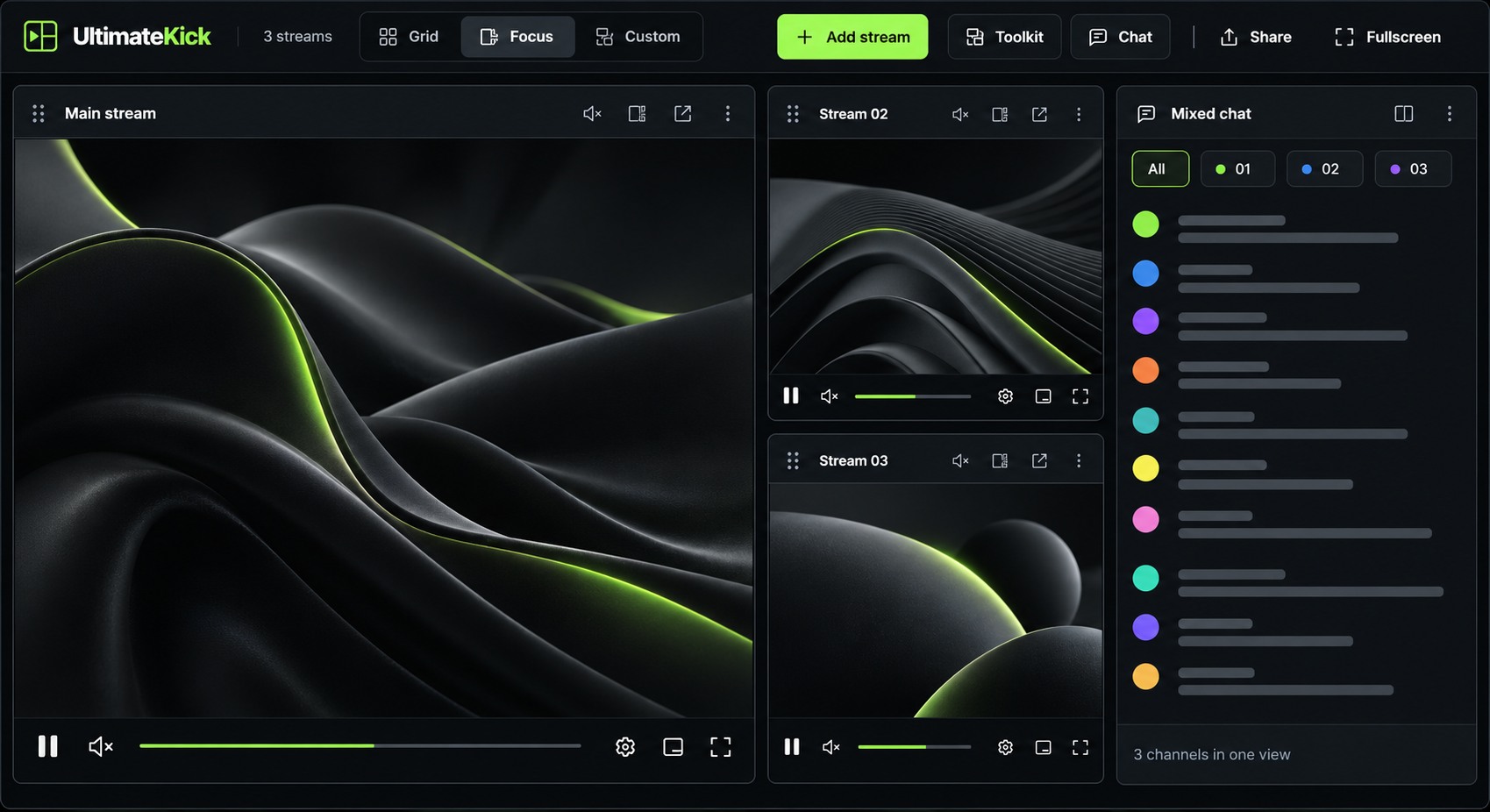
Task: Expand Main stream player to fullscreen
Action: pyautogui.click(x=720, y=746)
